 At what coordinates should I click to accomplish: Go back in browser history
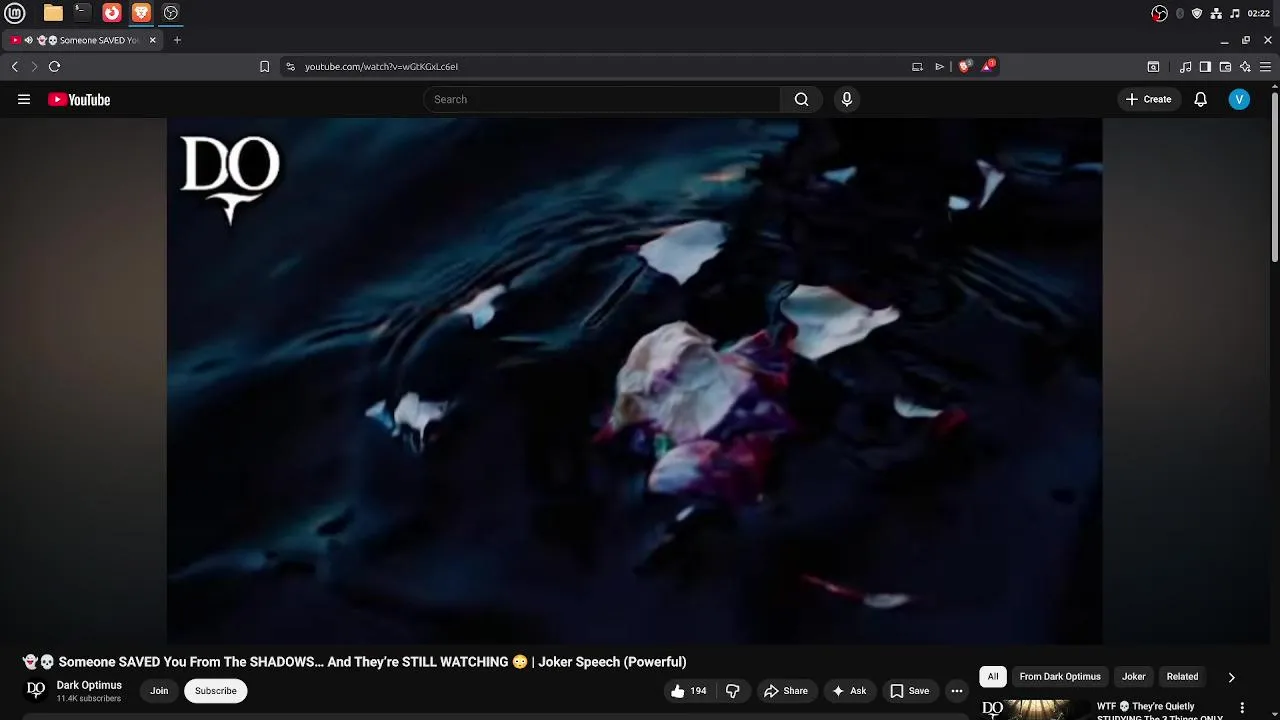(14, 67)
